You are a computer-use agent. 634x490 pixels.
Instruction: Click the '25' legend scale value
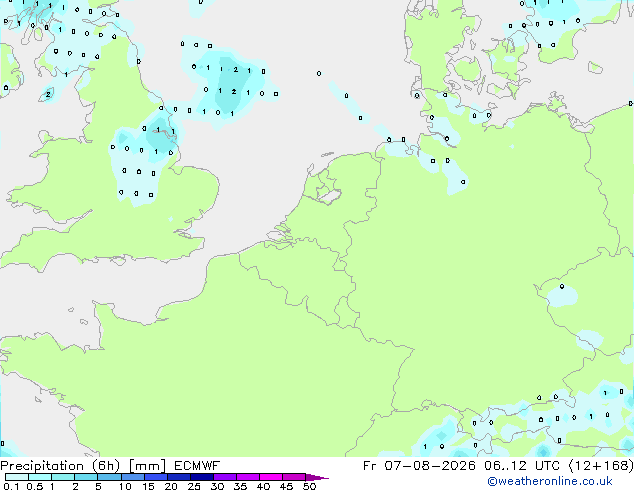[x=194, y=486]
